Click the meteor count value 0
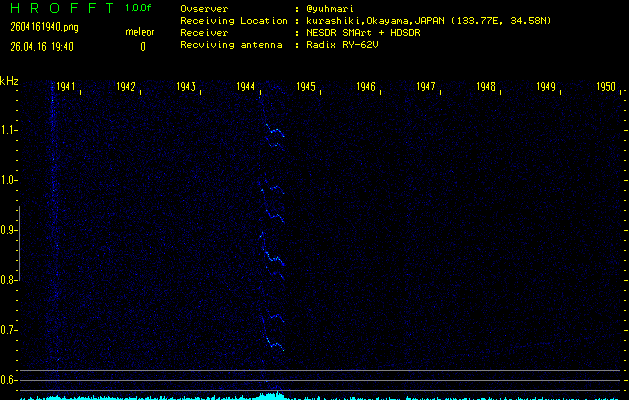 point(142,46)
